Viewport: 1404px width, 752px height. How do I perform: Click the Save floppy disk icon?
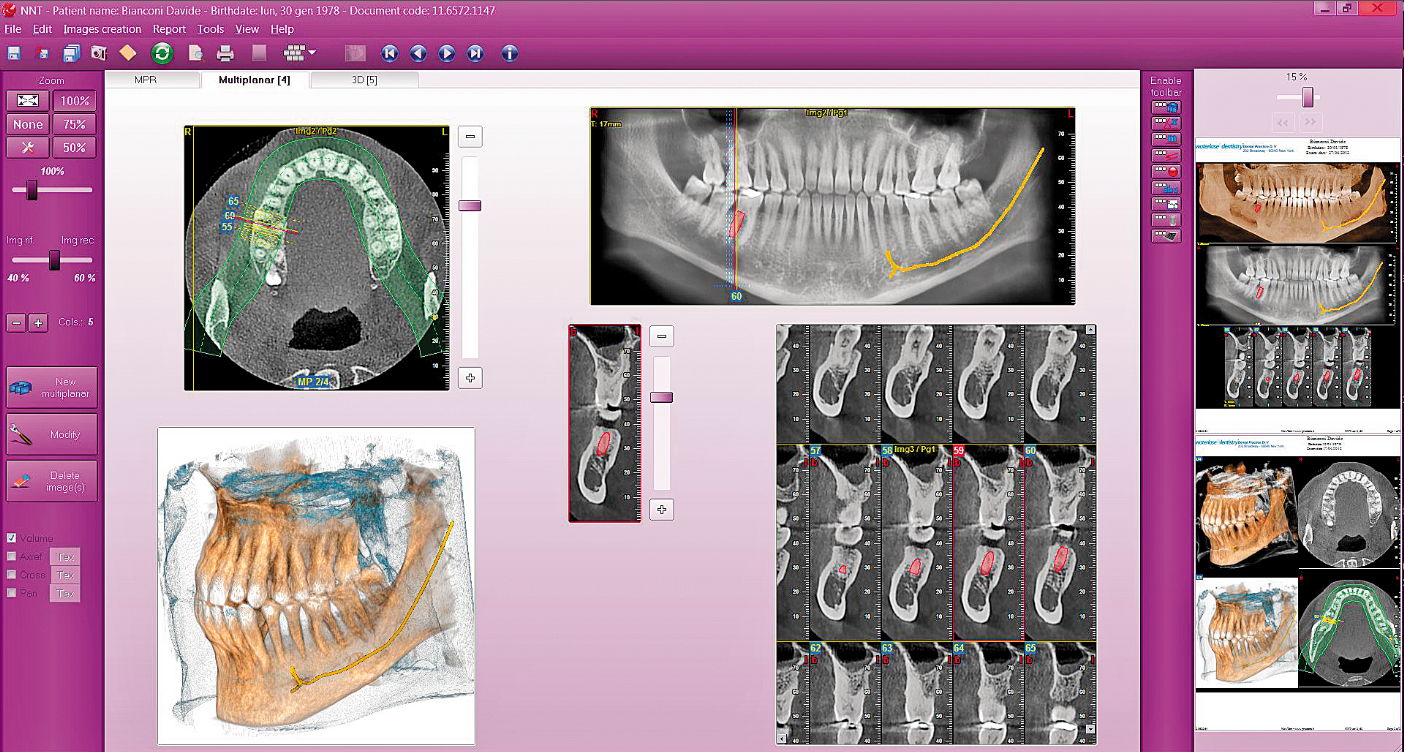coord(14,53)
